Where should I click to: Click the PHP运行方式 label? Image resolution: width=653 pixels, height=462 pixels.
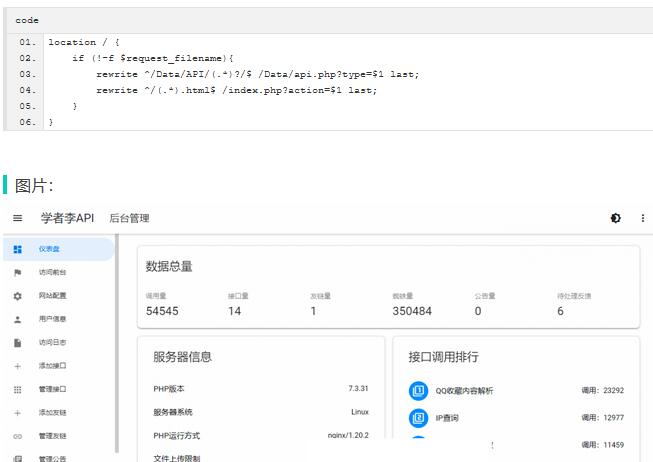pos(177,435)
